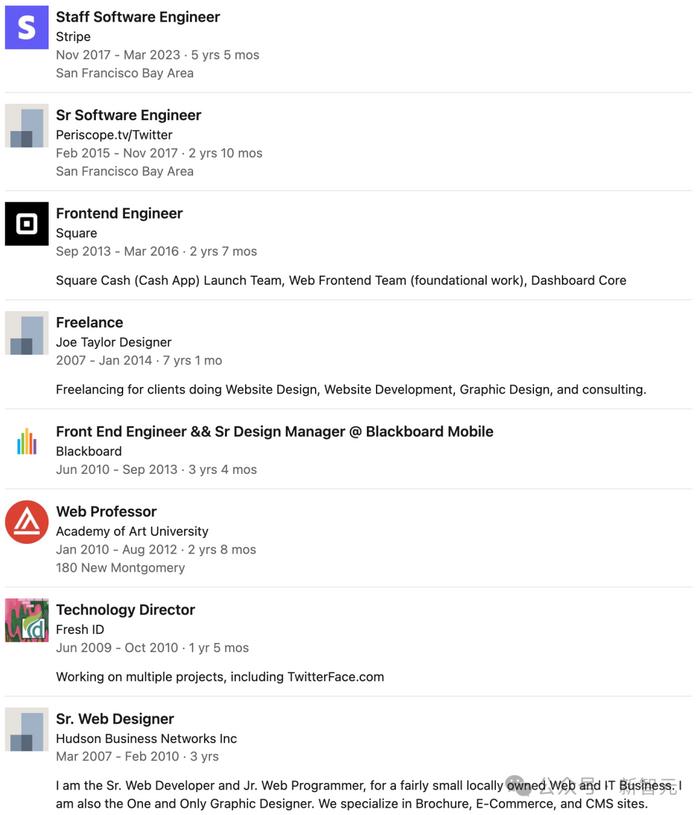Click the Freelance position heading
Image resolution: width=700 pixels, height=815 pixels.
coord(89,322)
